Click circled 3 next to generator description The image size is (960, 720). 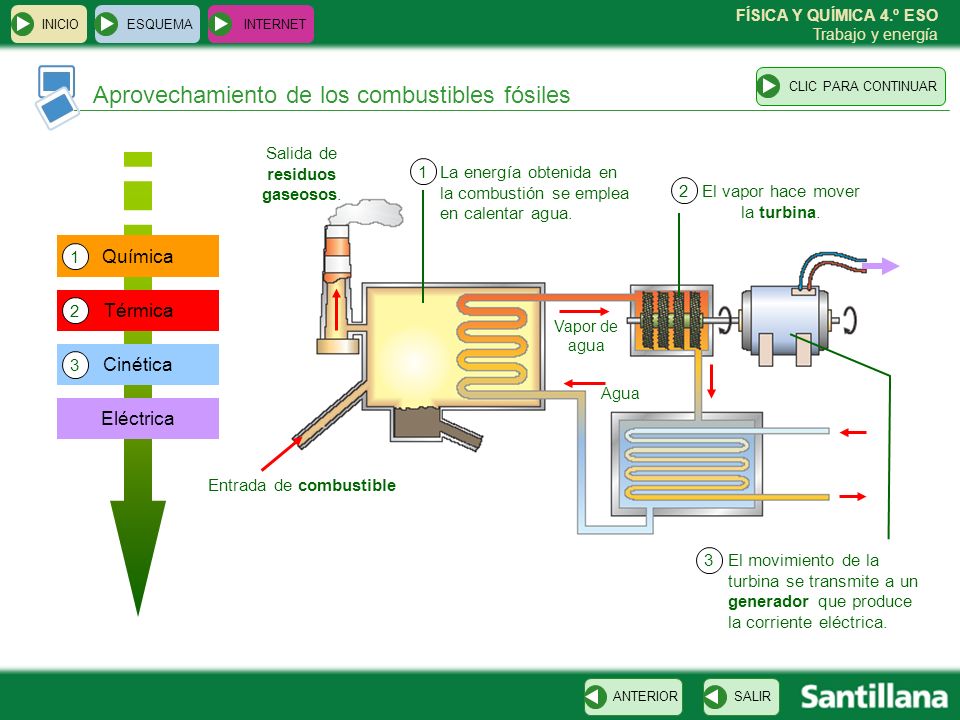(709, 560)
